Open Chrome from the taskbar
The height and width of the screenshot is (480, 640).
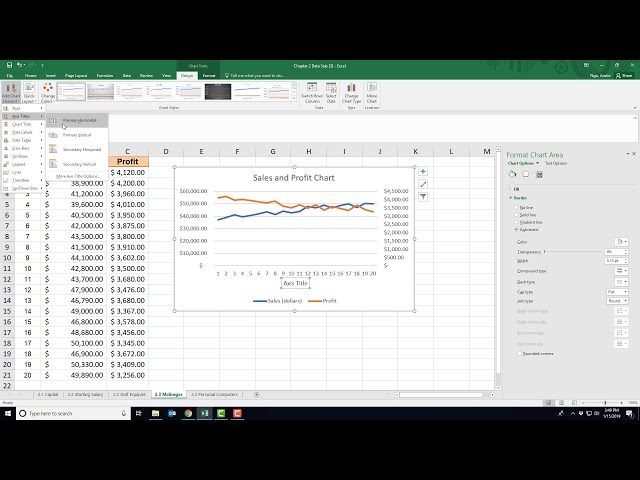pos(188,413)
